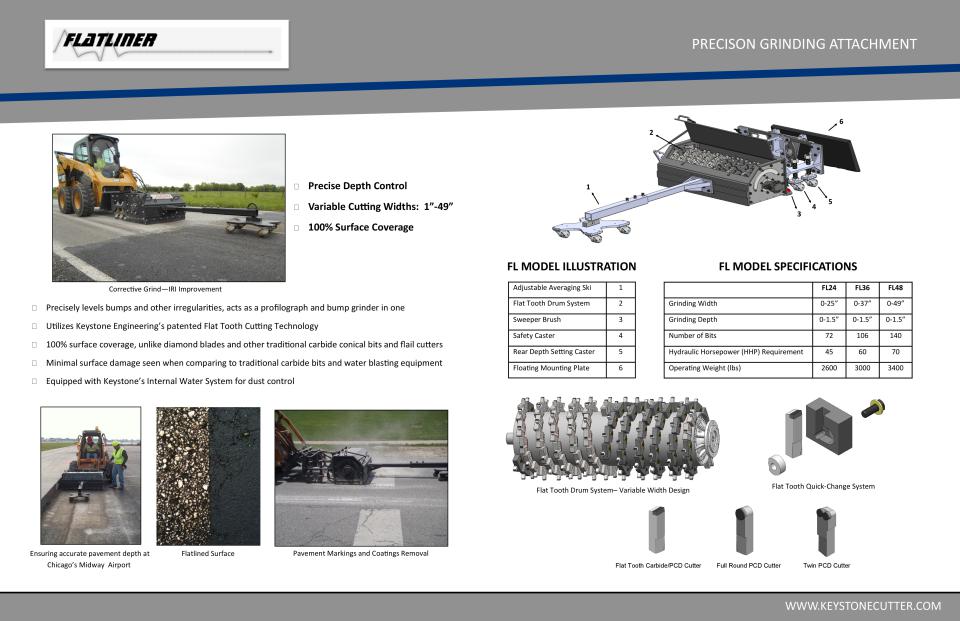The width and height of the screenshot is (960, 621).
Task: Click the 'Adjustable Averaging Ski' table row
Action: click(x=572, y=288)
